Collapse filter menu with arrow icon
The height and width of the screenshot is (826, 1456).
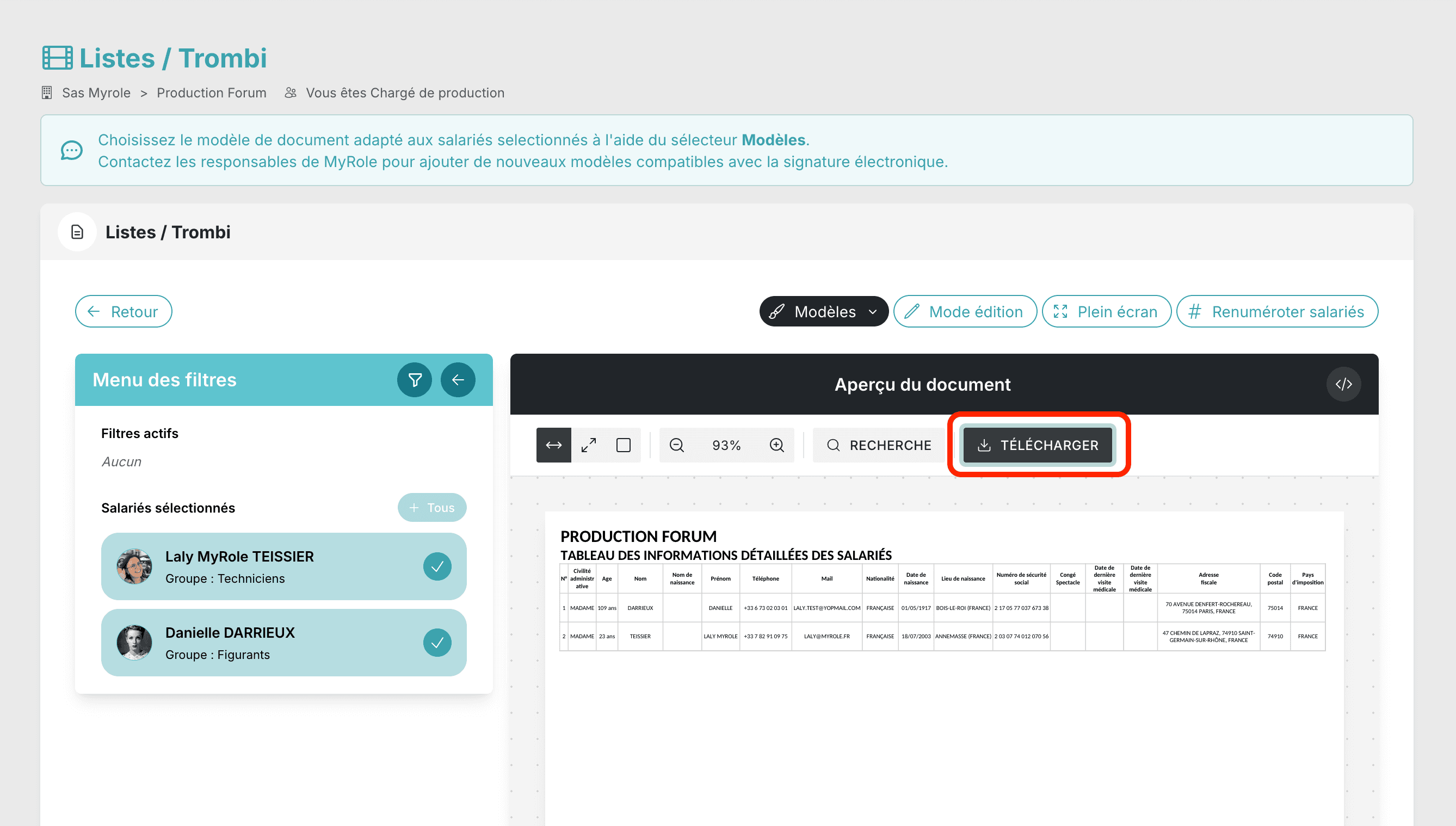pos(458,379)
